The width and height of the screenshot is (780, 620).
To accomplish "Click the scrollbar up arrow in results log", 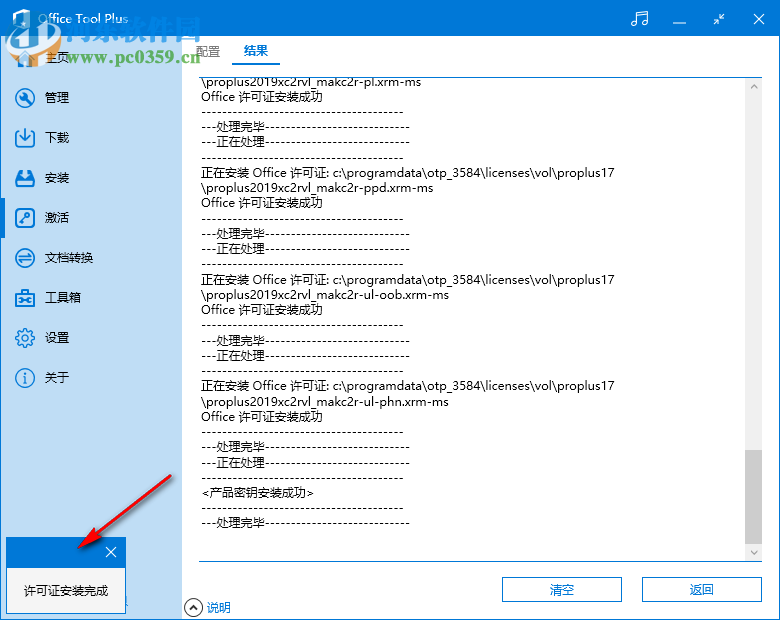I will pos(754,87).
